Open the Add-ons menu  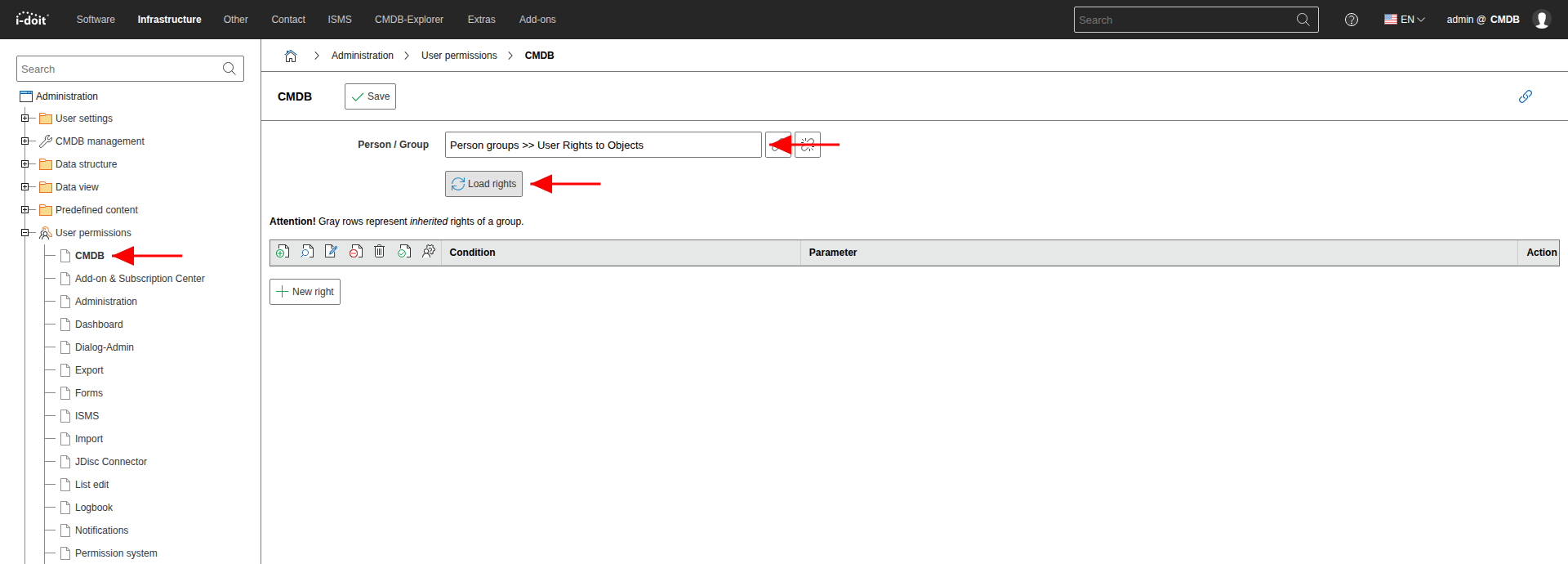click(x=537, y=20)
